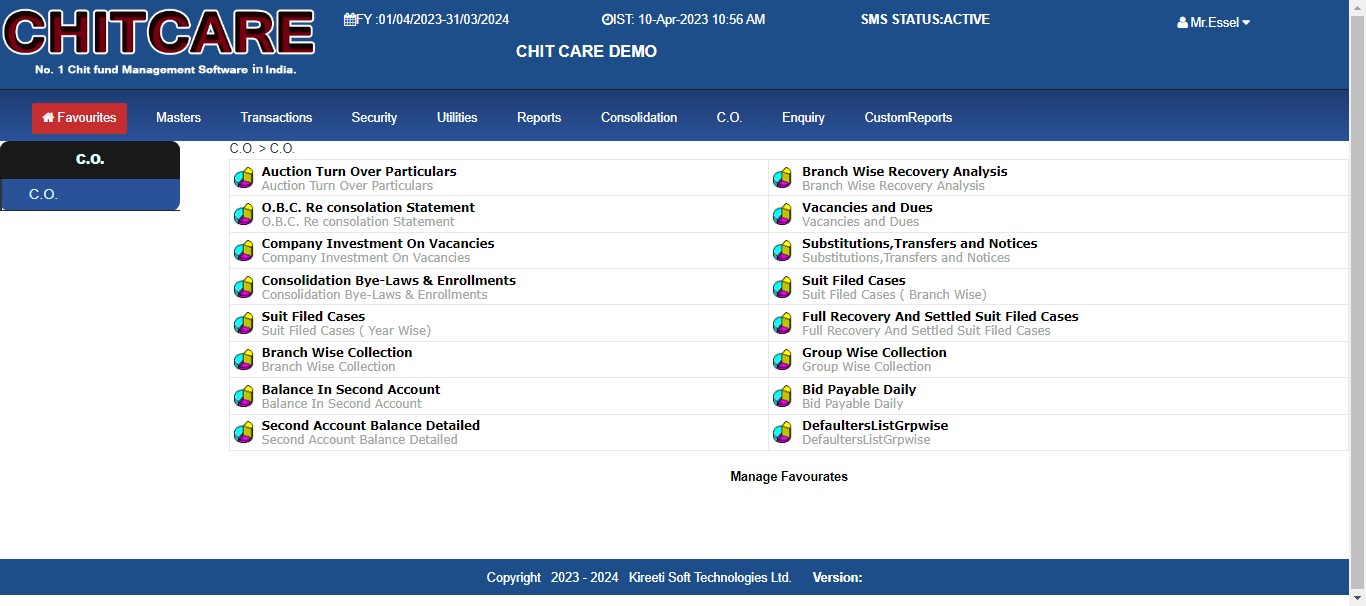Open the Transactions menu
This screenshot has width=1366, height=606.
(276, 118)
